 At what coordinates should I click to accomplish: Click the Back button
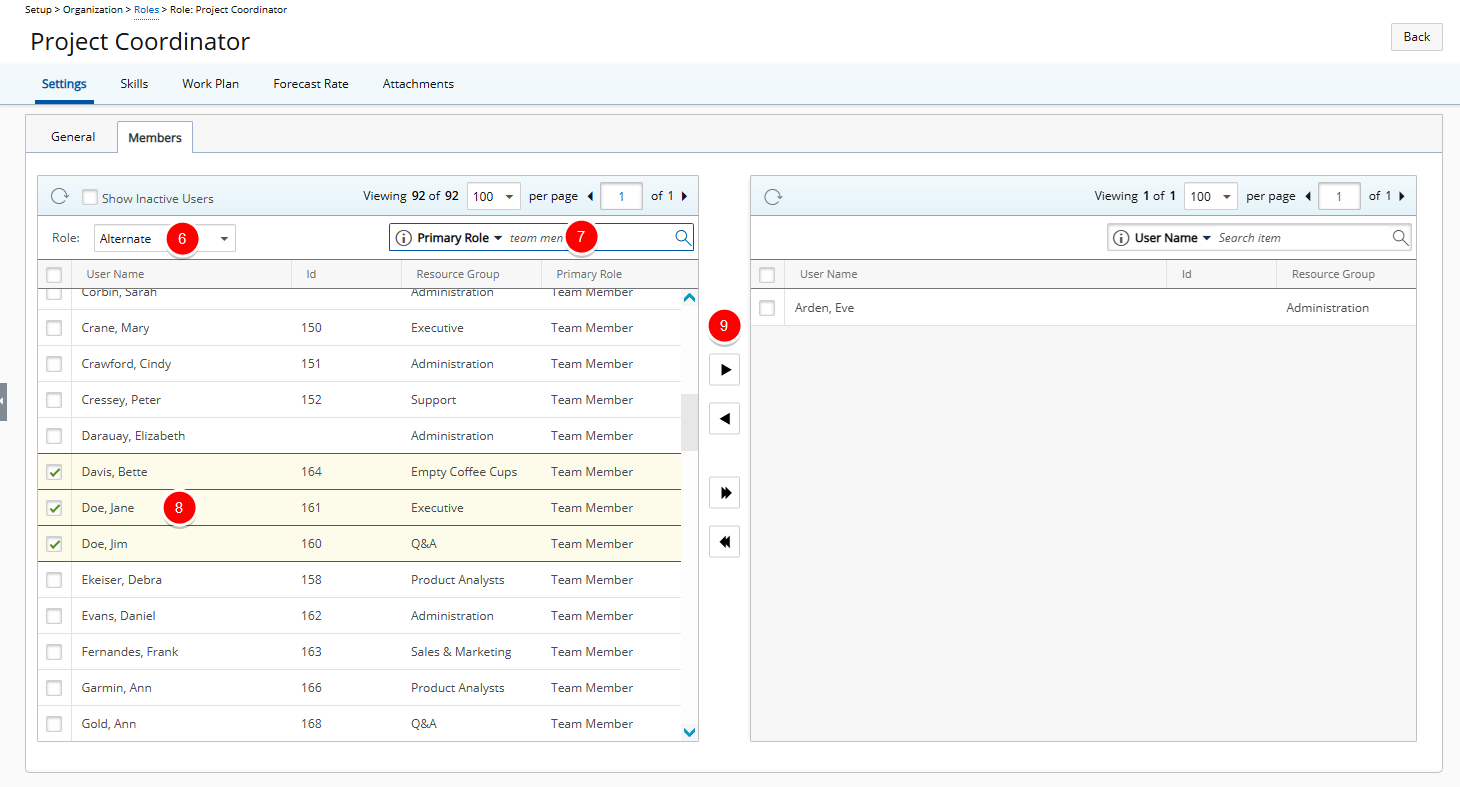(x=1416, y=37)
